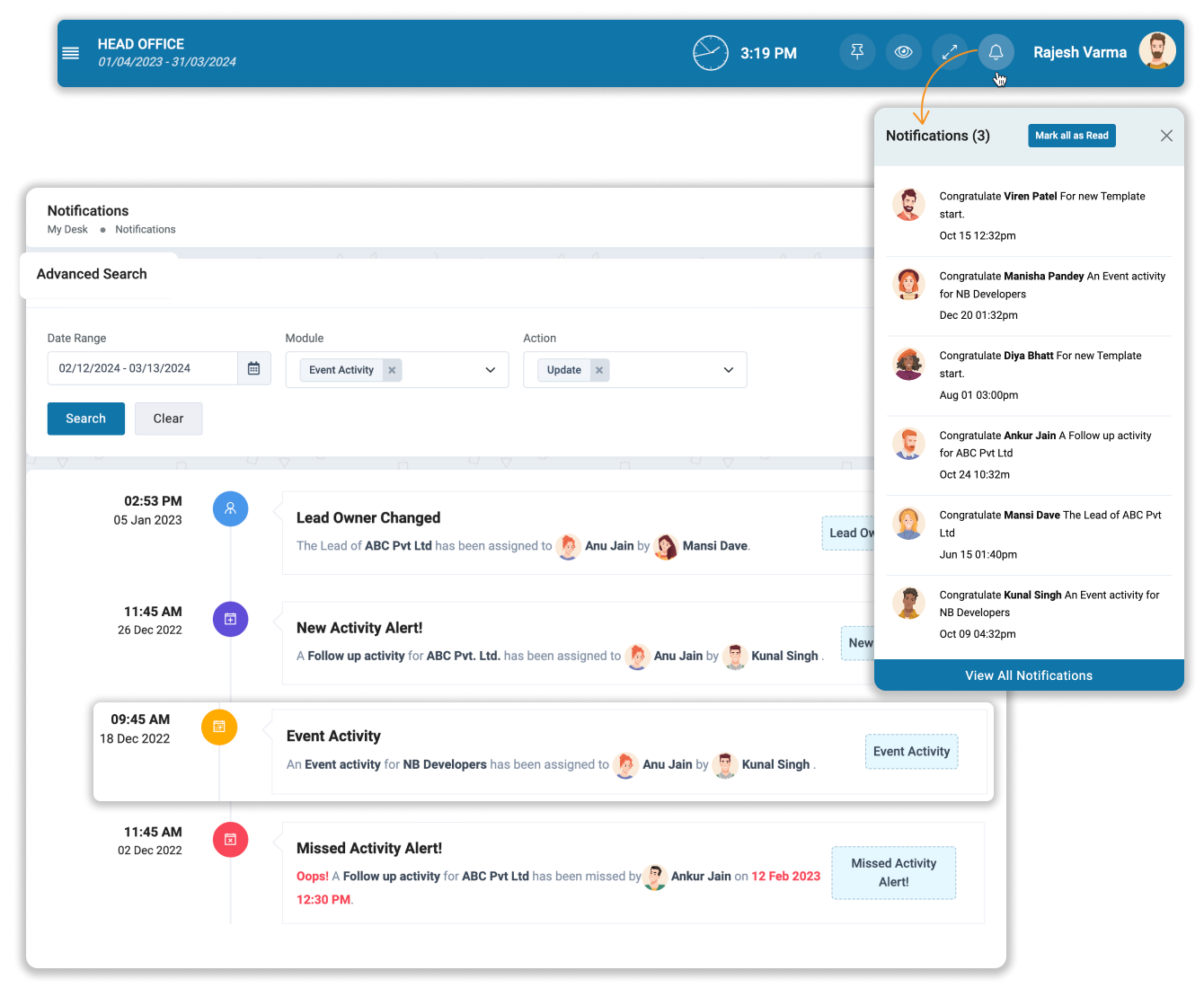Click the red Missed Activity Alert timeline icon
Viewport: 1204px width, 988px height.
[230, 840]
